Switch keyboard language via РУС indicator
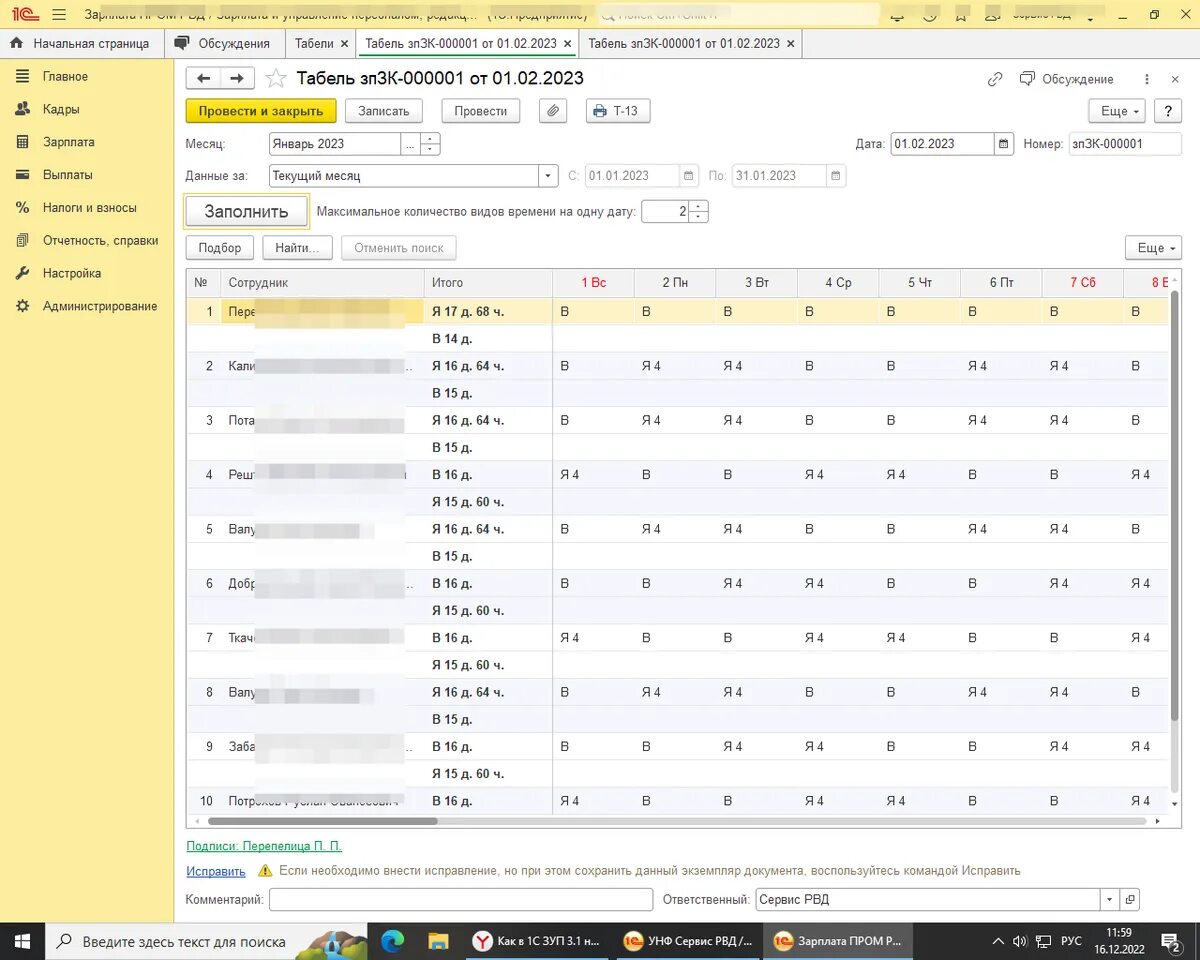The width and height of the screenshot is (1200, 960). pyautogui.click(x=1071, y=941)
